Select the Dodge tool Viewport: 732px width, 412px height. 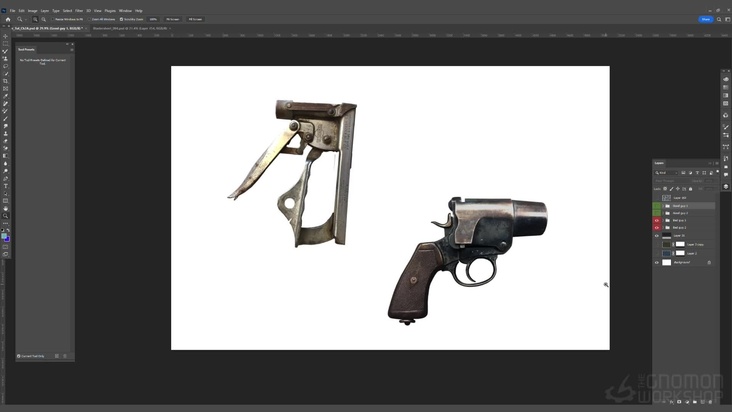tap(6, 171)
